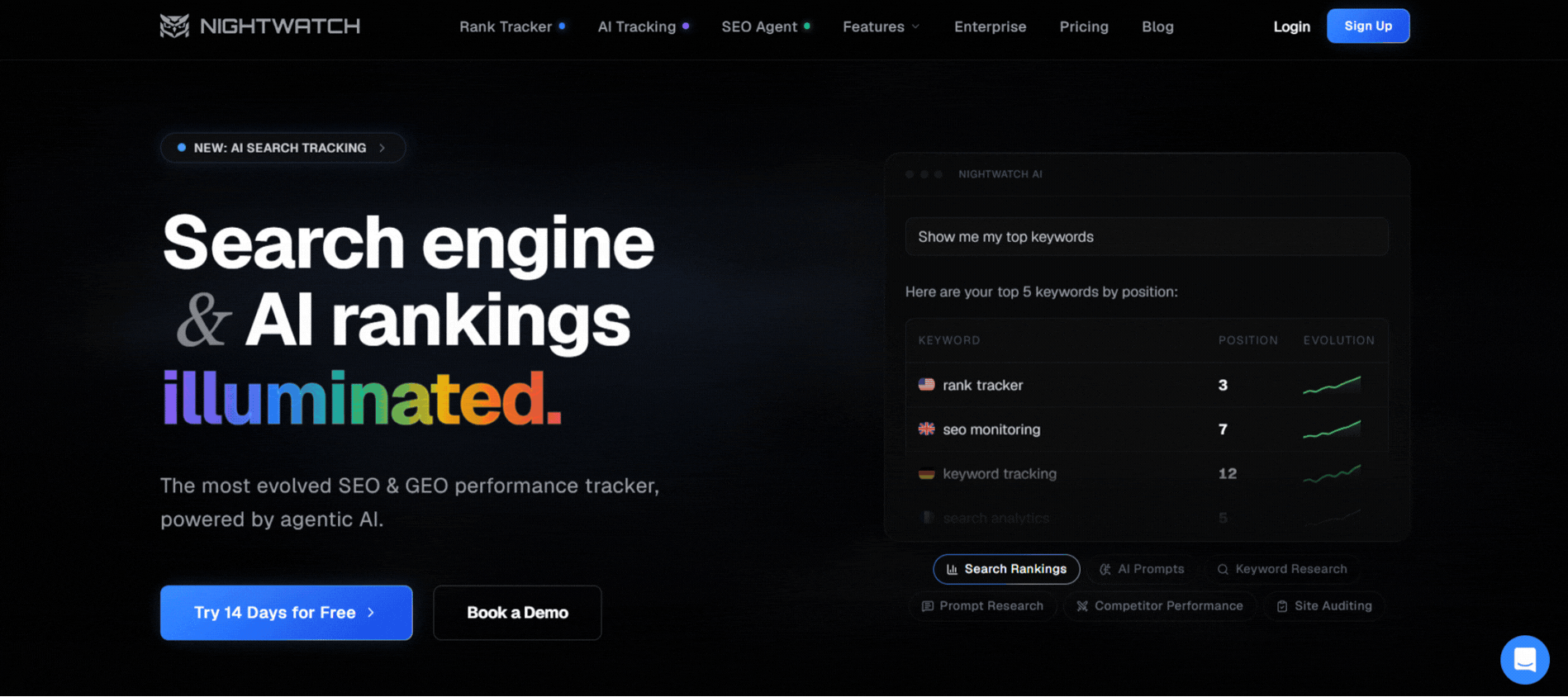Click position value 12 for keyword tracking
Image resolution: width=1568 pixels, height=697 pixels.
[1227, 474]
